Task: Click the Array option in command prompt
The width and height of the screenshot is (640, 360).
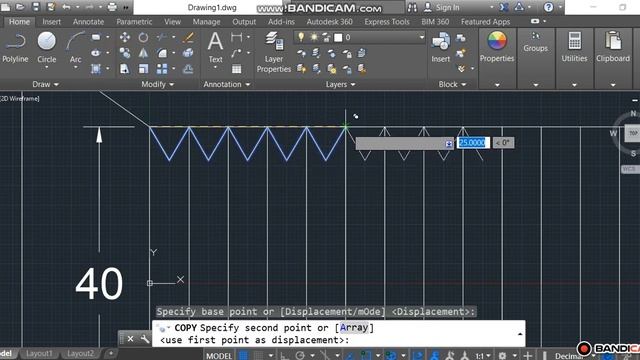Action: [354, 327]
